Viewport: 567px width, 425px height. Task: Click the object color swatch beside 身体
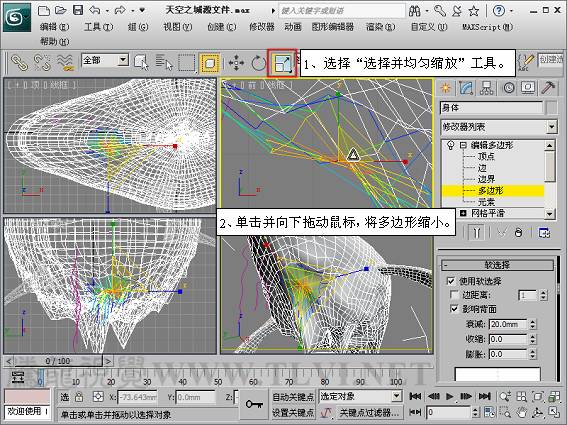click(552, 108)
